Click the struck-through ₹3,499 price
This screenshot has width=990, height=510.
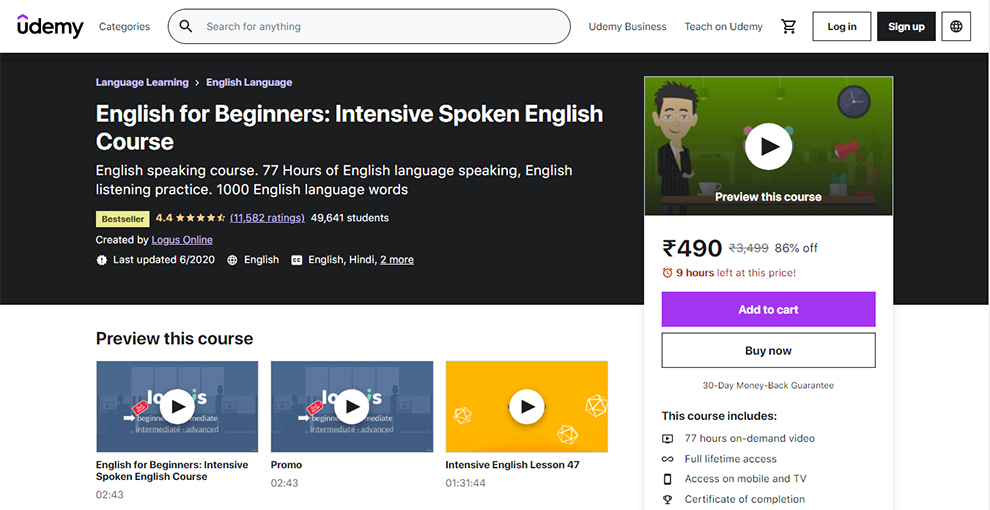click(748, 248)
